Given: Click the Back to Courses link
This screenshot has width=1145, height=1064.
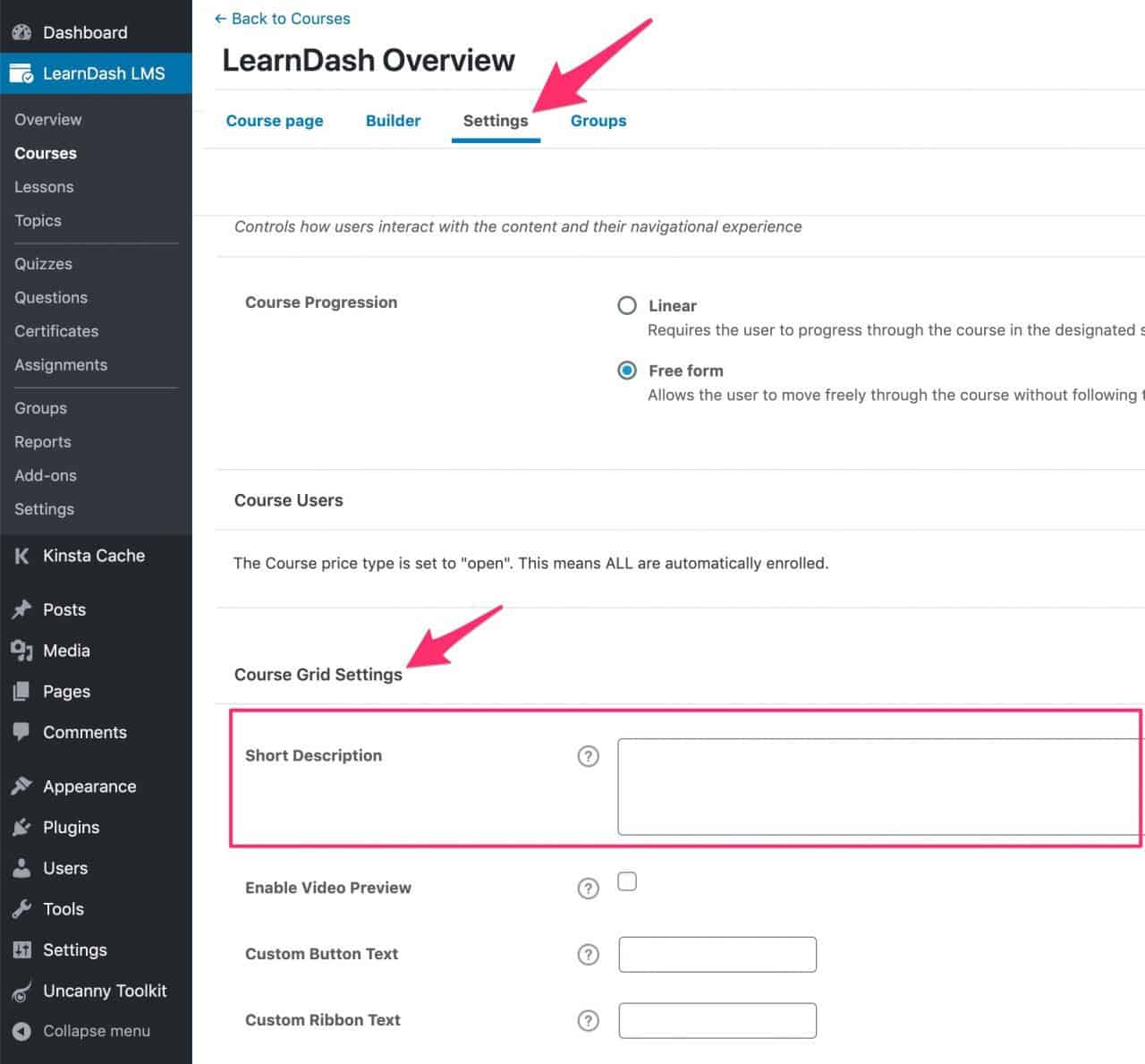Looking at the screenshot, I should (282, 18).
